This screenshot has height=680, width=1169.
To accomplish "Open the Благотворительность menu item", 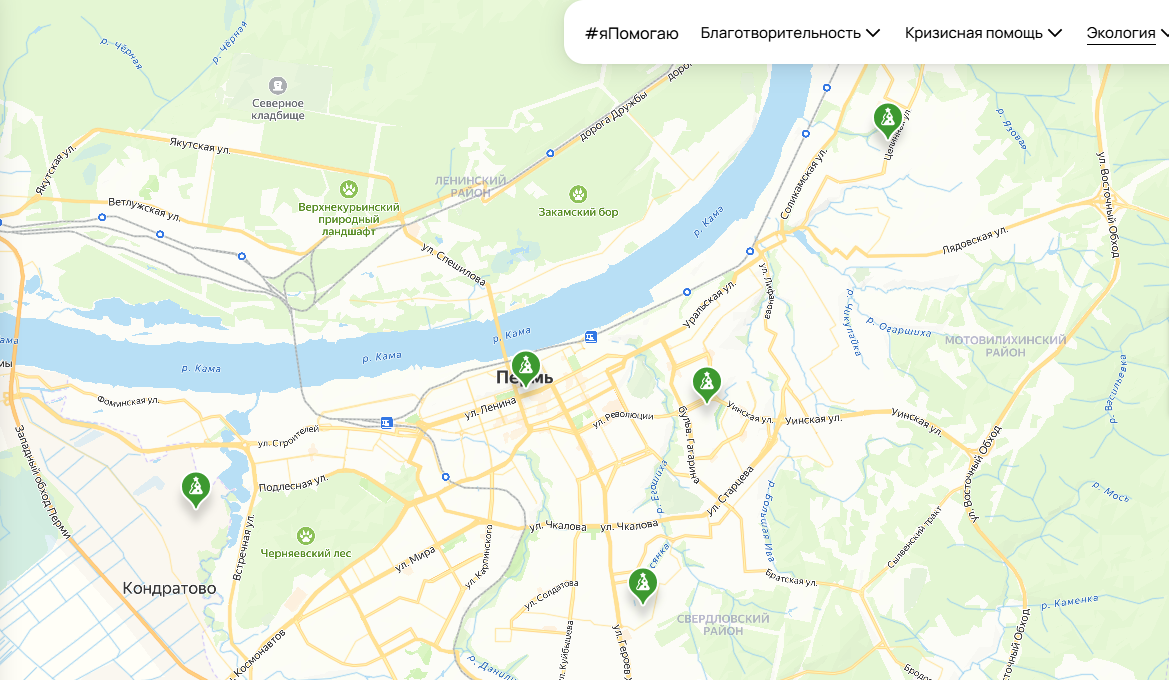I will coord(781,33).
